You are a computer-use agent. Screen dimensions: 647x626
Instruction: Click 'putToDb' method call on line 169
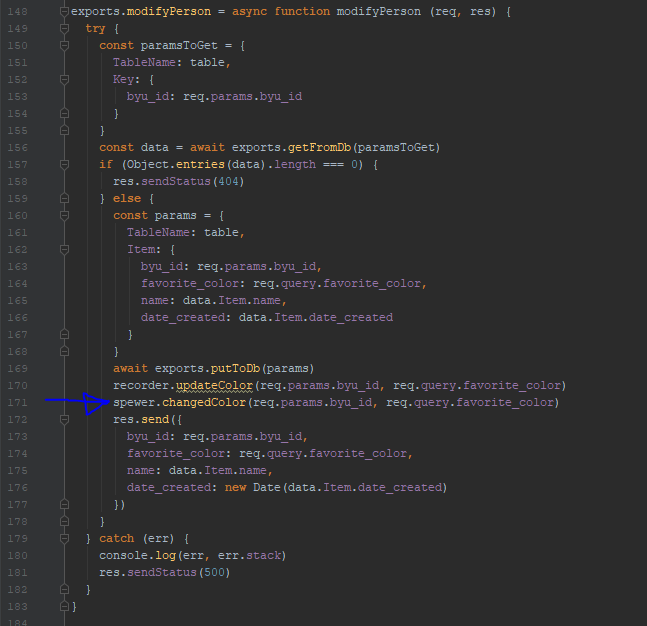click(x=235, y=369)
